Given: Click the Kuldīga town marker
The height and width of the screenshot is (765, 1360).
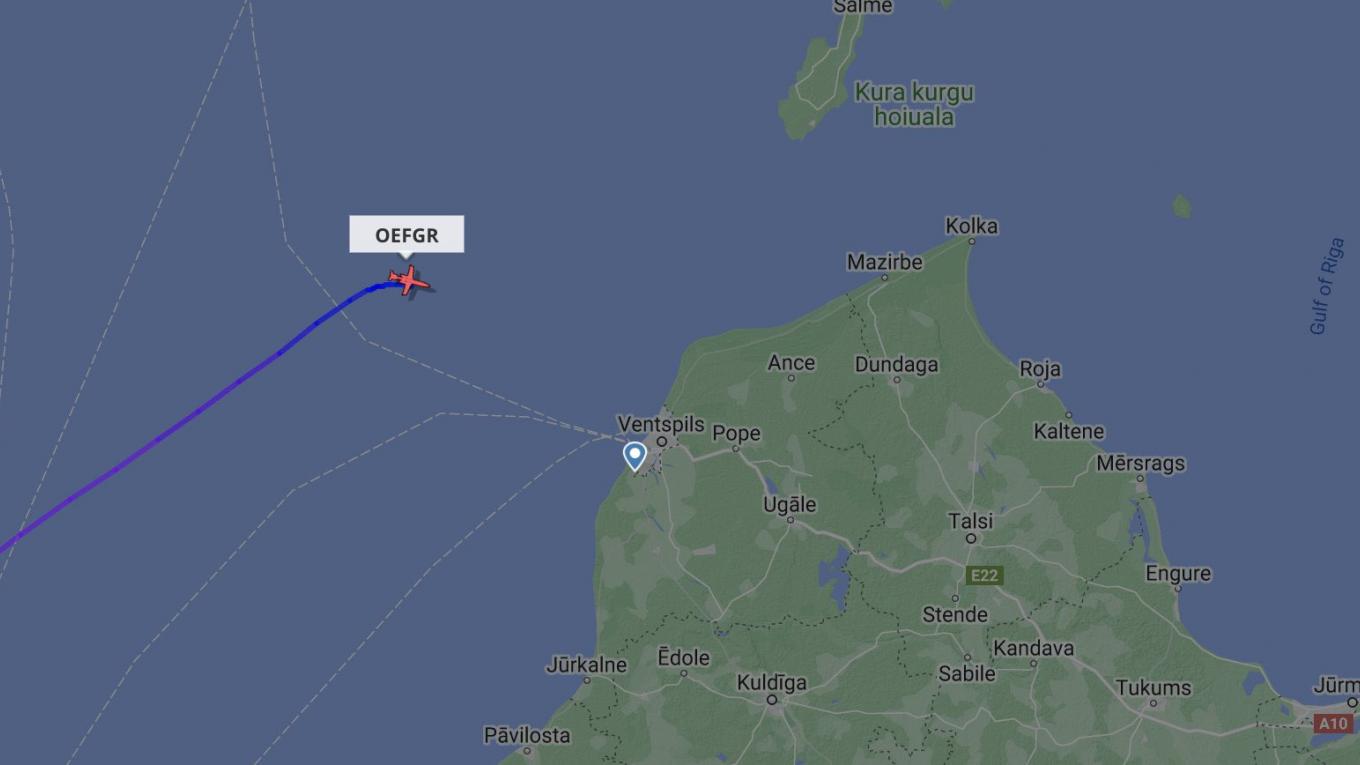Looking at the screenshot, I should click(x=771, y=700).
